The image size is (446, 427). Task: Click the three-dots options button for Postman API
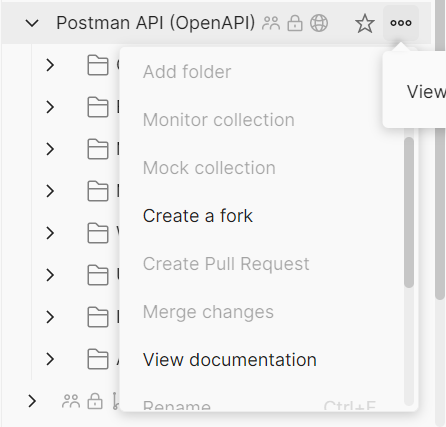coord(401,23)
